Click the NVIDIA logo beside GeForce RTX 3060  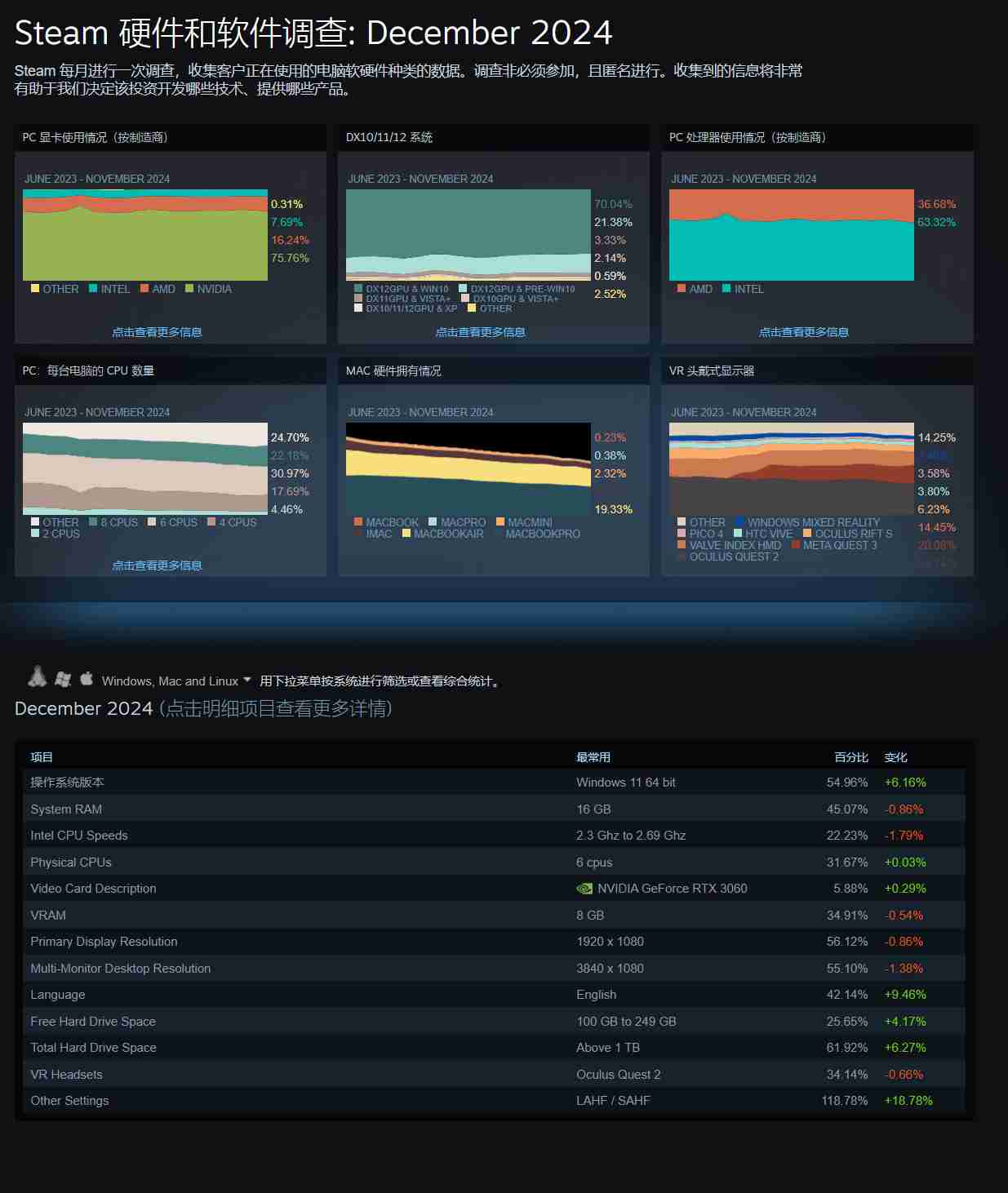585,888
